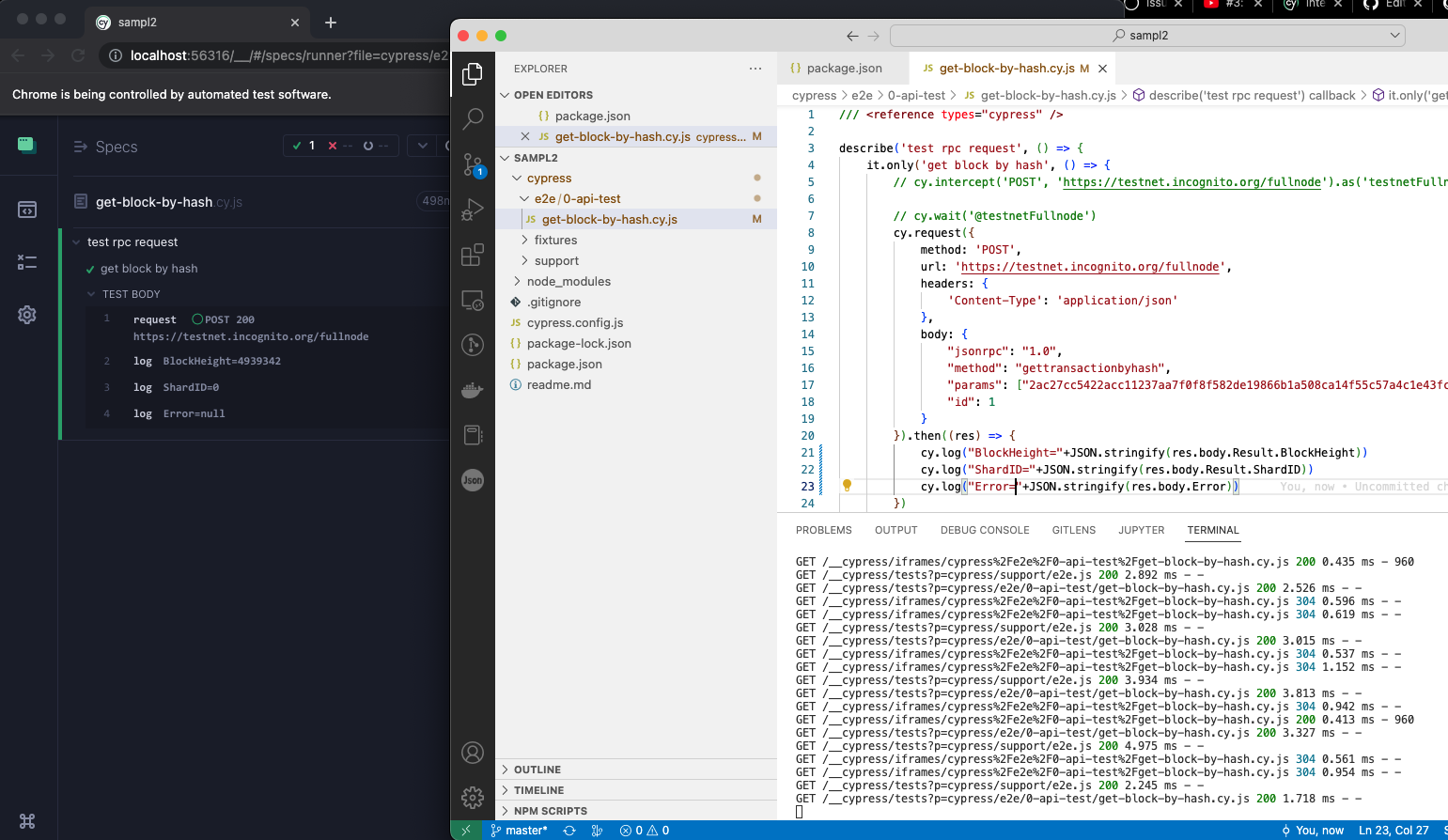The image size is (1448, 840).
Task: Click the Docker icon in the activity bar
Action: pyautogui.click(x=473, y=390)
